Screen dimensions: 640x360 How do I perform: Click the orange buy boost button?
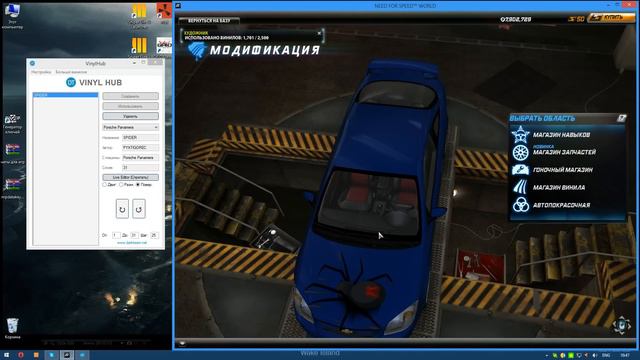click(x=612, y=18)
